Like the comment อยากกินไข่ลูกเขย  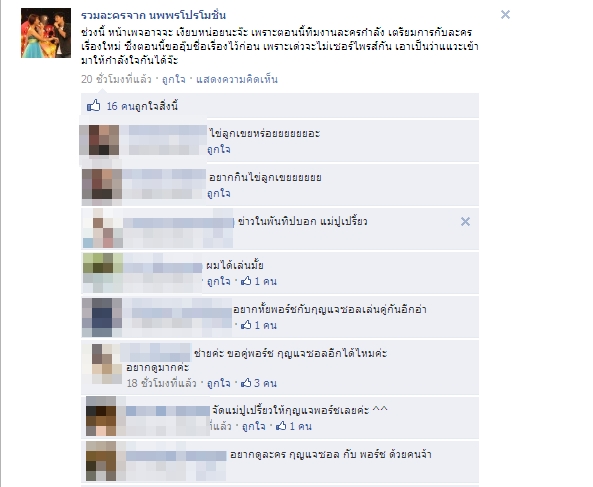[x=219, y=193]
